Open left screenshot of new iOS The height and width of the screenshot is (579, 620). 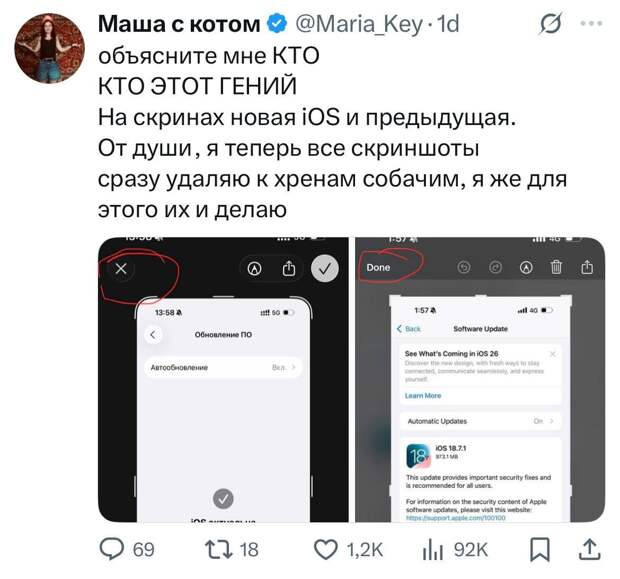[x=223, y=380]
